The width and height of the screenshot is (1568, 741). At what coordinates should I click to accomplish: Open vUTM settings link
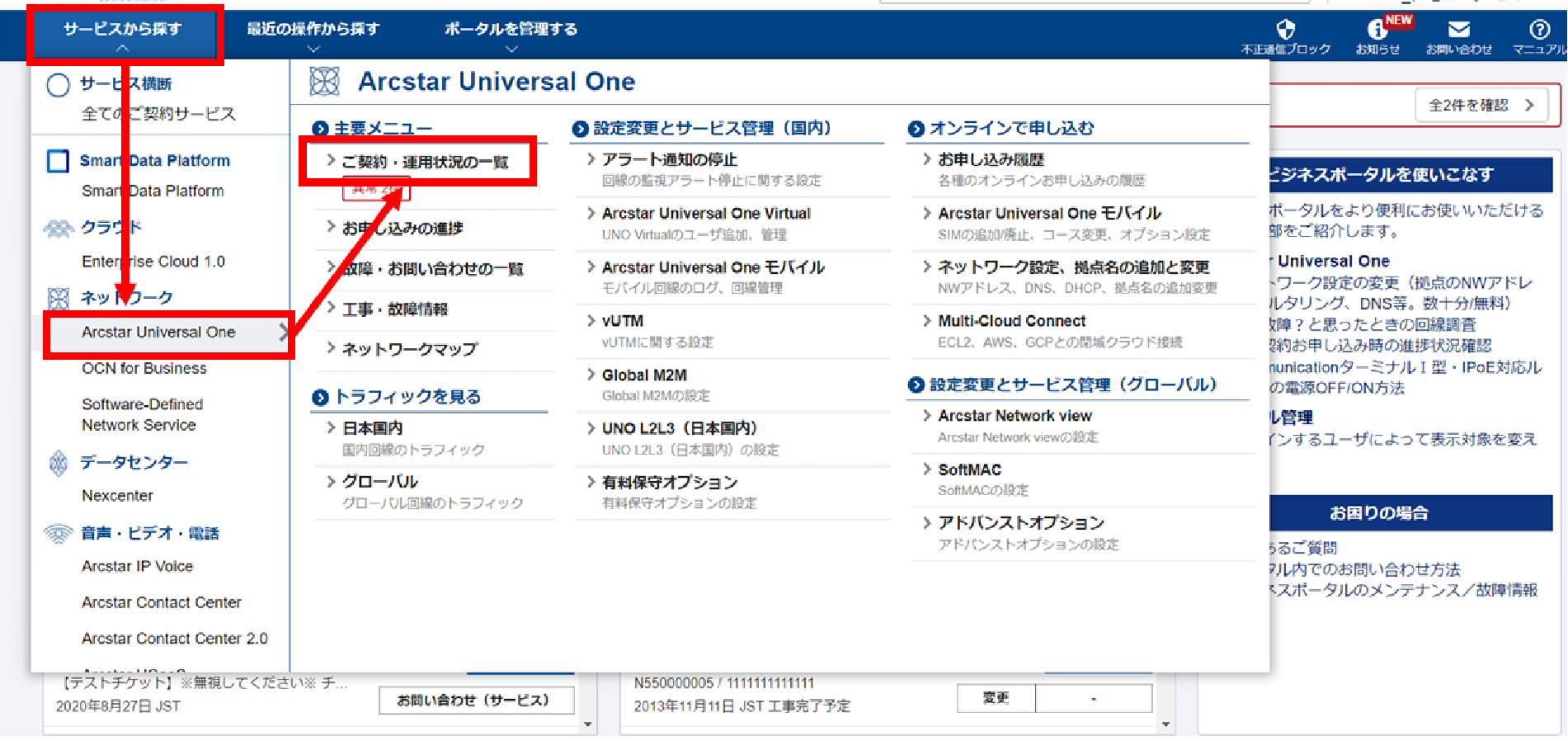[623, 321]
